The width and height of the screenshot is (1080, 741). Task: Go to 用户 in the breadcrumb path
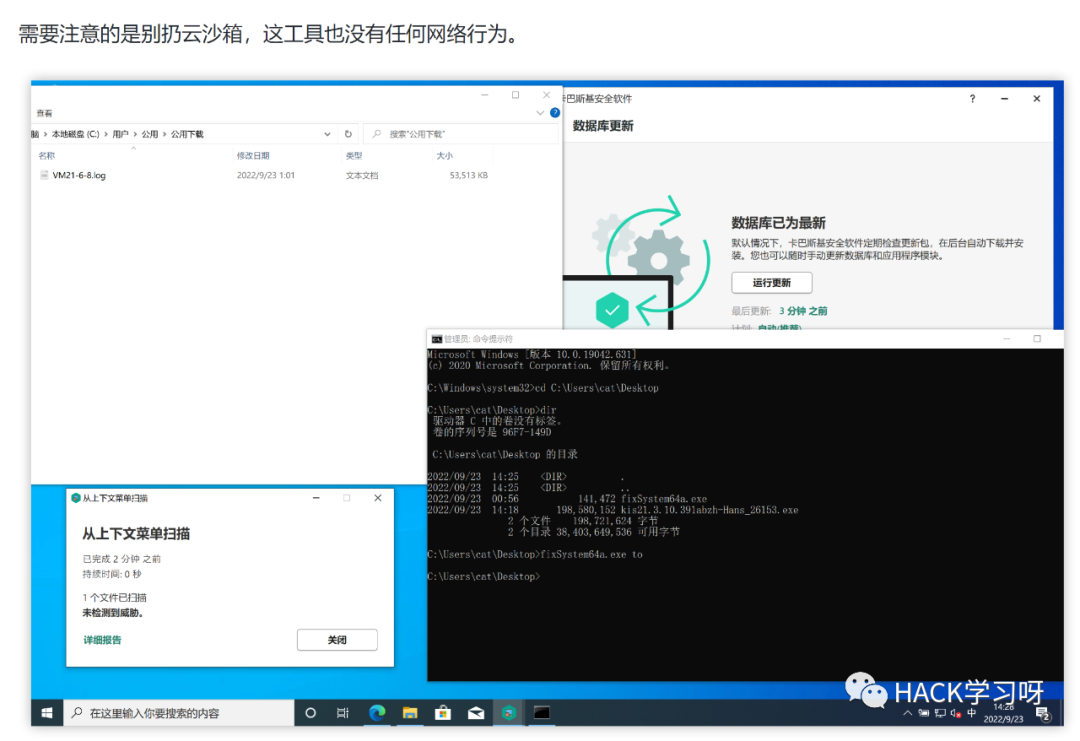pos(121,134)
